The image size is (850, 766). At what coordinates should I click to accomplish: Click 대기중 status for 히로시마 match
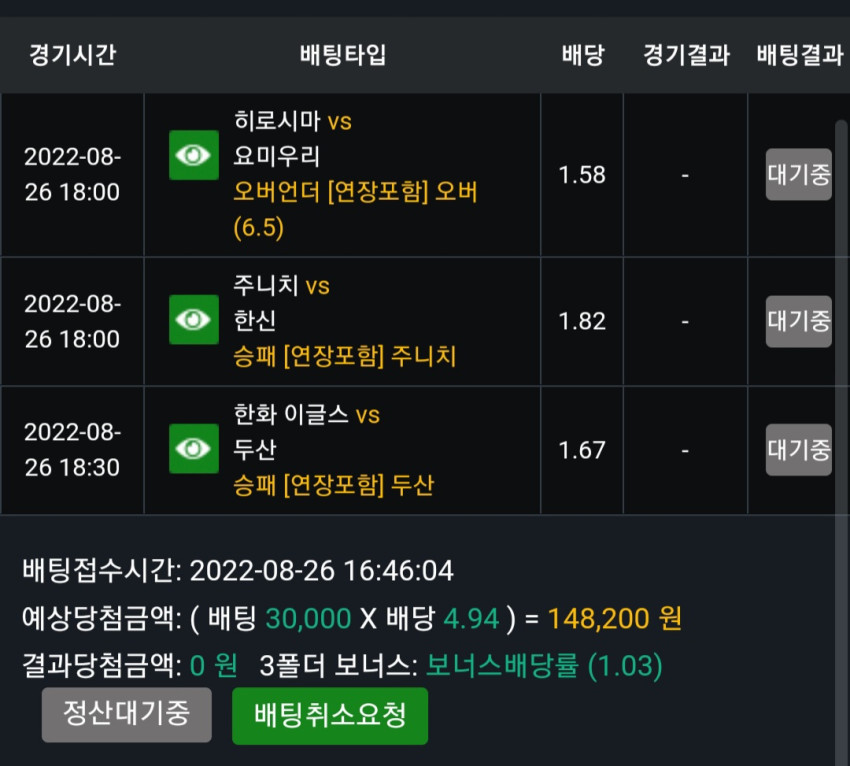point(799,175)
